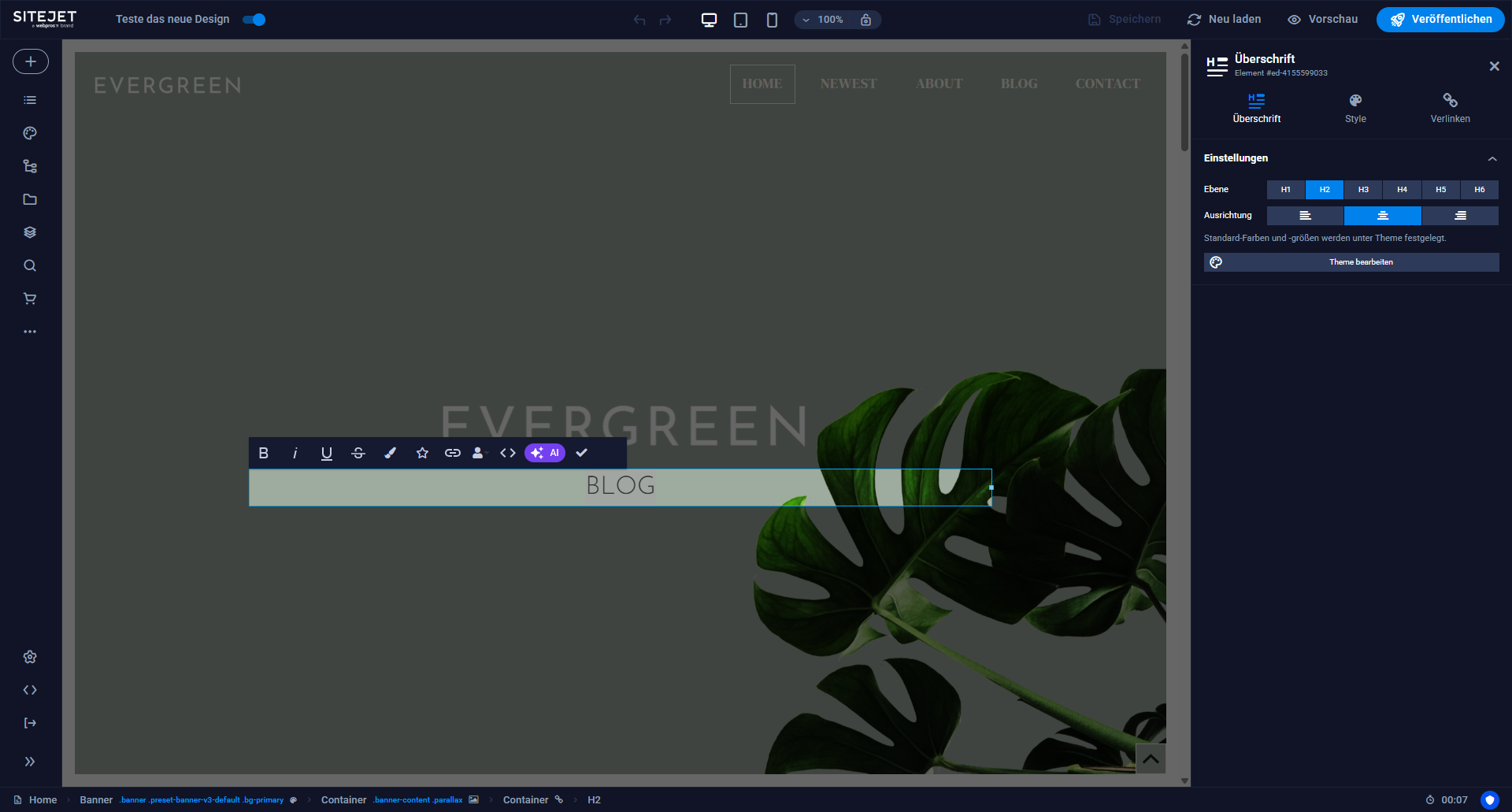Screen dimensions: 1512x812
Task: Select the paintbrush text color tool
Action: 390,453
